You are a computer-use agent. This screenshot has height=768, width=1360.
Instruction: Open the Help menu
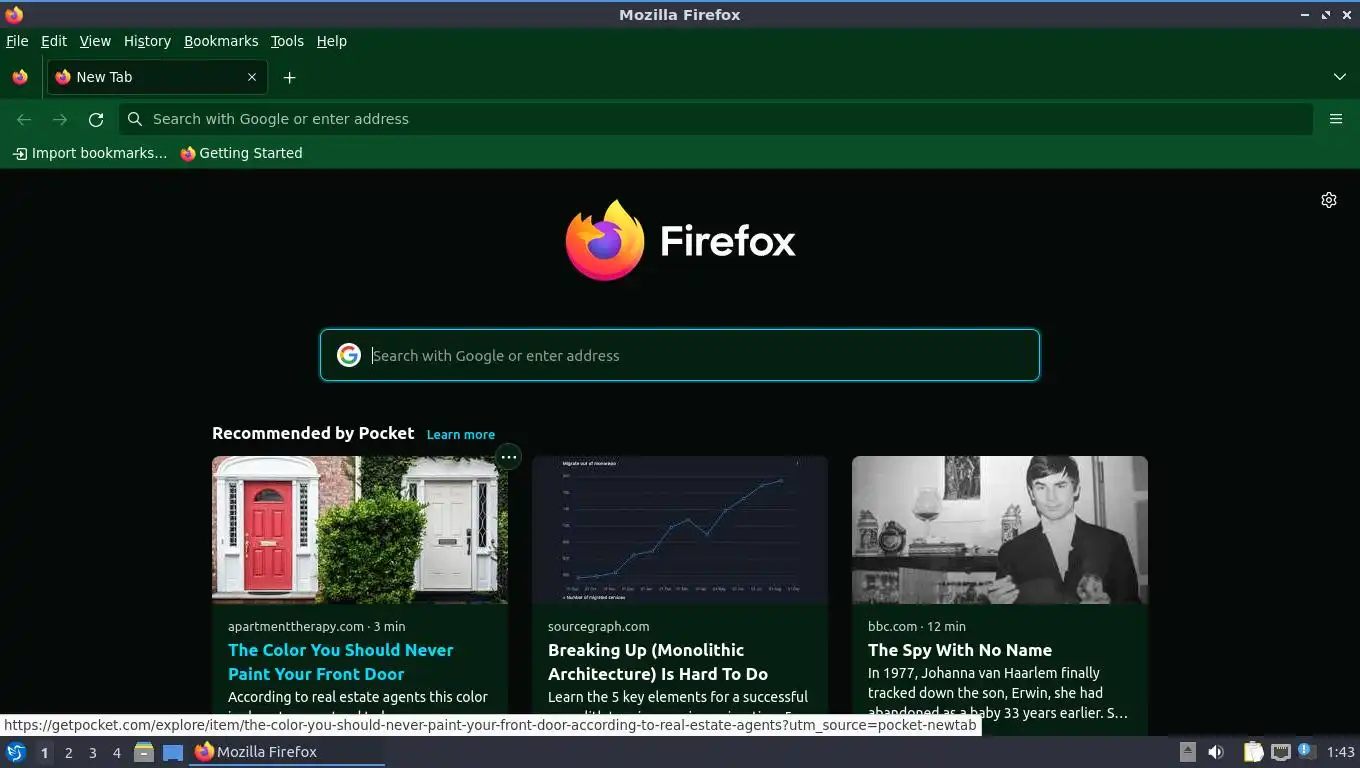(x=332, y=41)
